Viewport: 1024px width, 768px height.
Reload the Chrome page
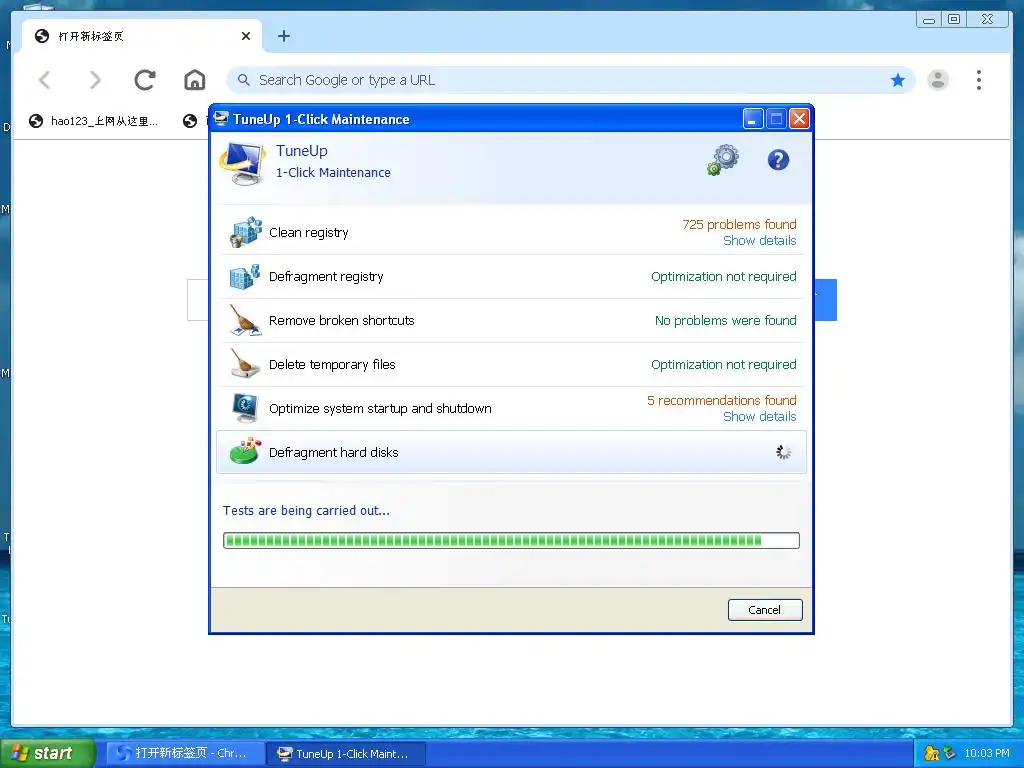(144, 80)
